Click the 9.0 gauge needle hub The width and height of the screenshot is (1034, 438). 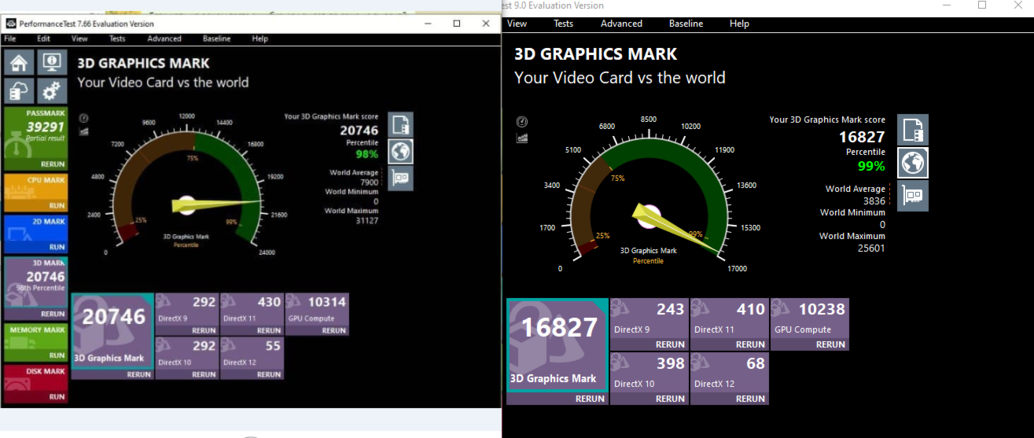coord(649,214)
